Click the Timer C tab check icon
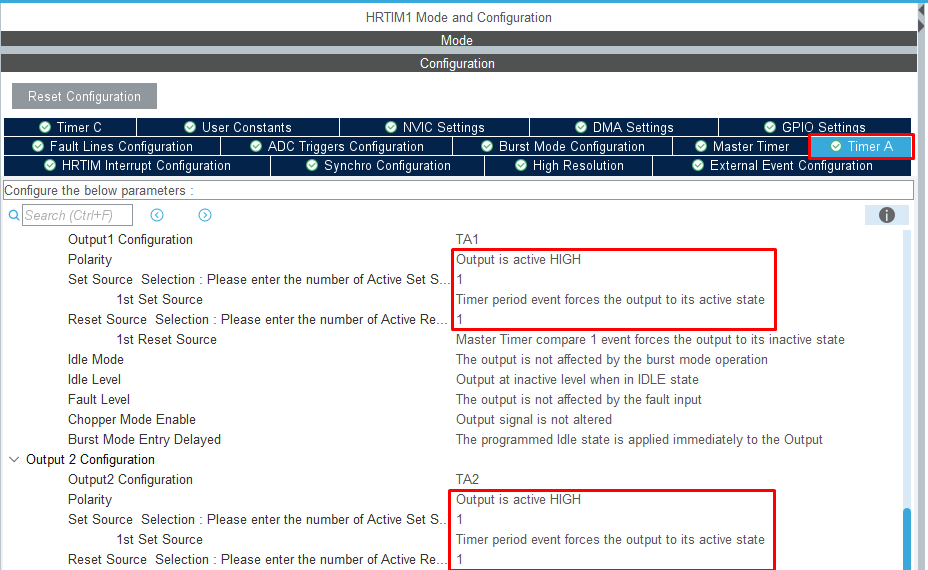This screenshot has height=570, width=928. tap(45, 127)
